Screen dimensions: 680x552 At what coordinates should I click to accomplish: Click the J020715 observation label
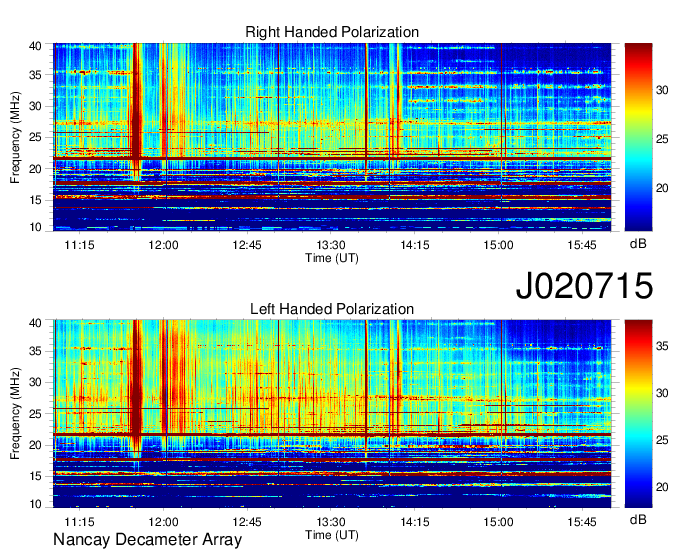[x=584, y=286]
